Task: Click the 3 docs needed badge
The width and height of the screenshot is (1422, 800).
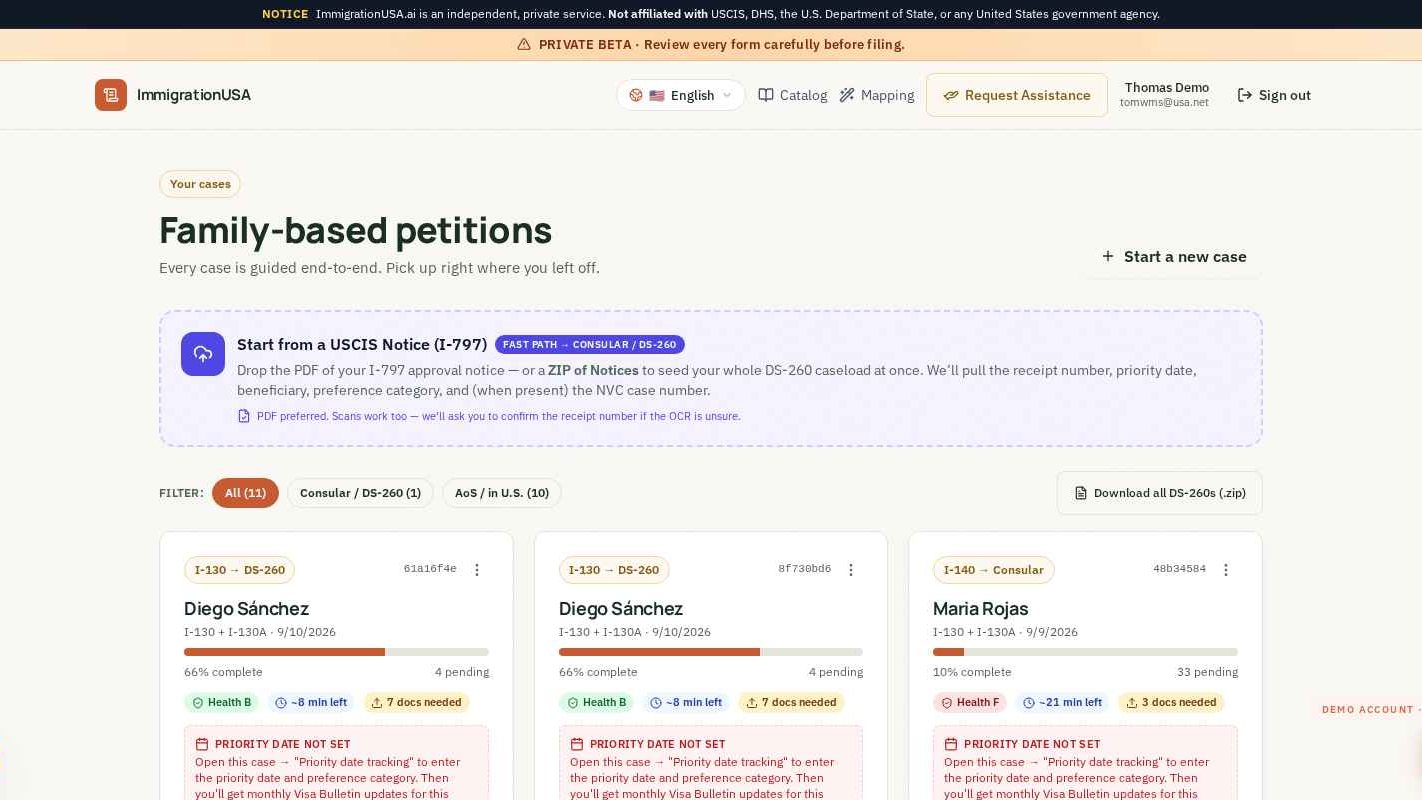Action: pyautogui.click(x=1171, y=703)
